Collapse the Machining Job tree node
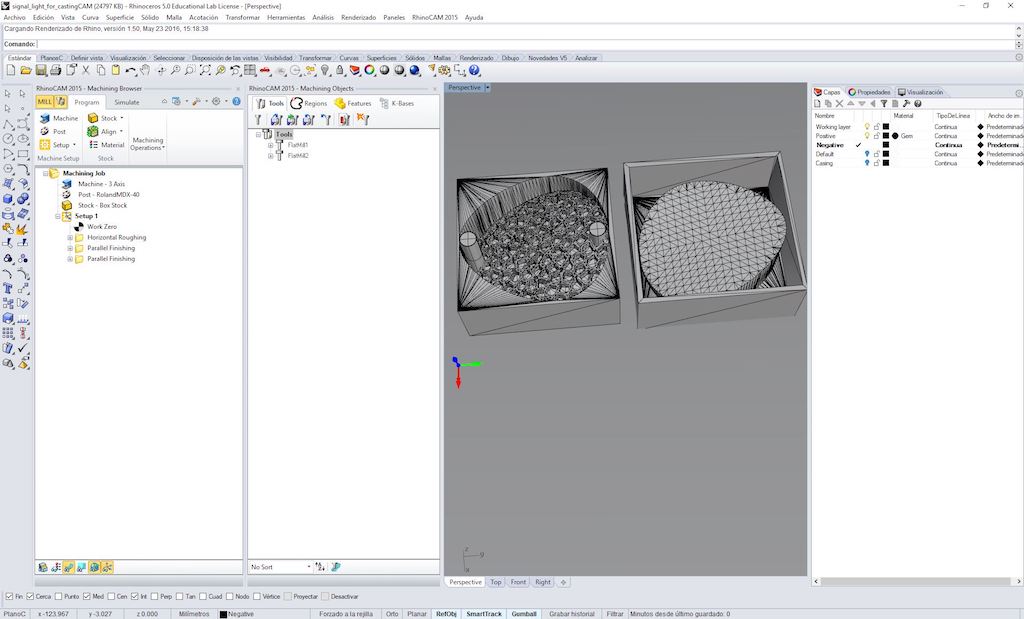 click(x=45, y=174)
